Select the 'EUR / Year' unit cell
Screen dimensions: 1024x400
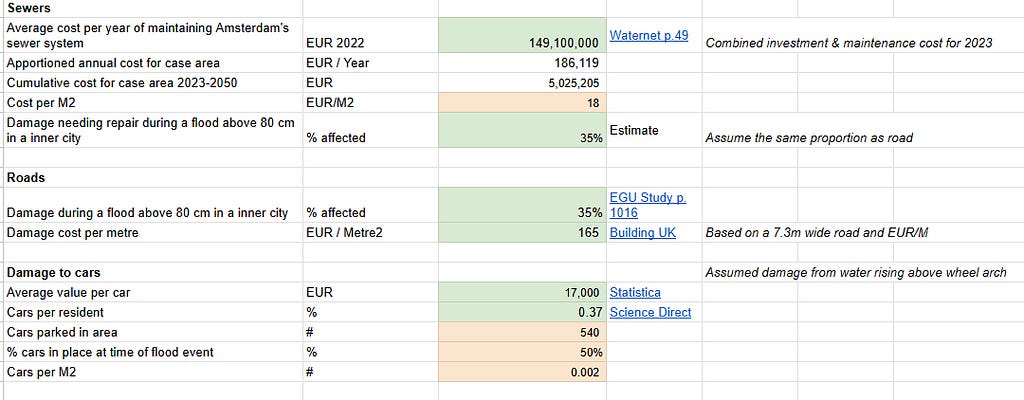point(371,63)
